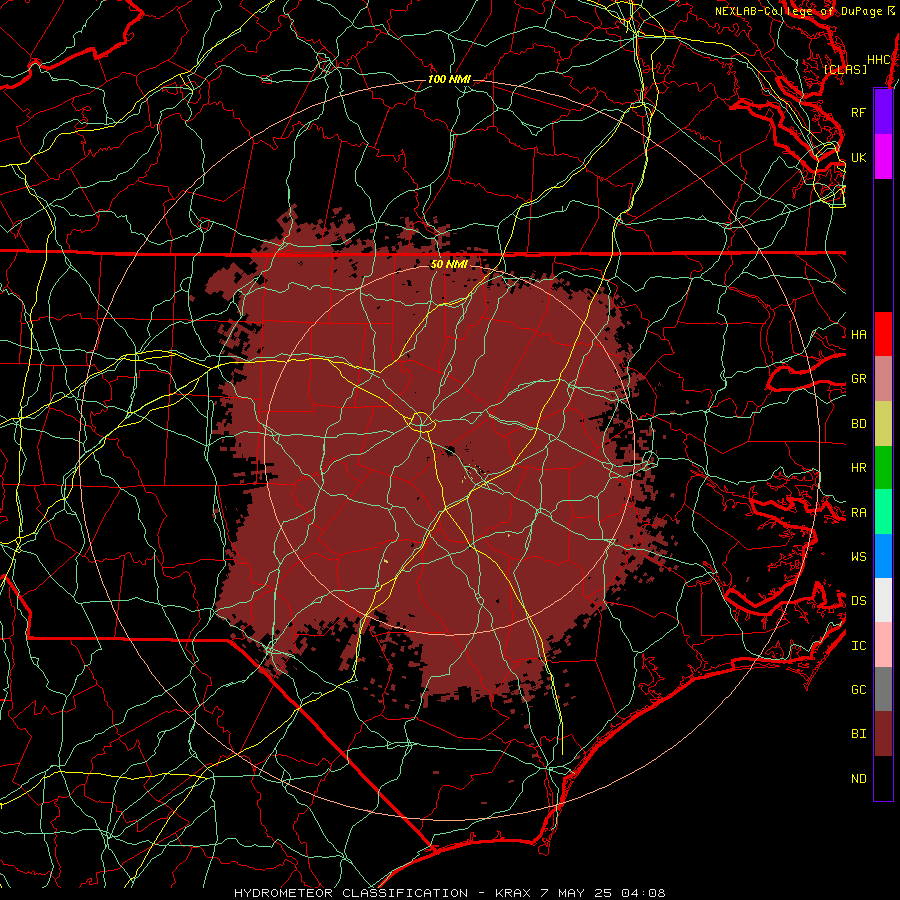The image size is (900, 900).
Task: Click the RA light green legend swatch
Action: click(883, 512)
